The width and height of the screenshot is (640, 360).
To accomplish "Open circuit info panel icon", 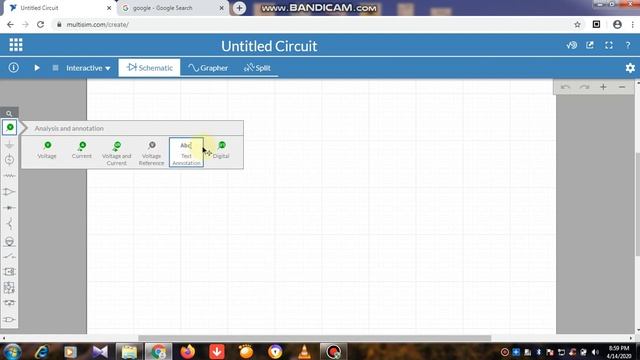I will coord(13,67).
